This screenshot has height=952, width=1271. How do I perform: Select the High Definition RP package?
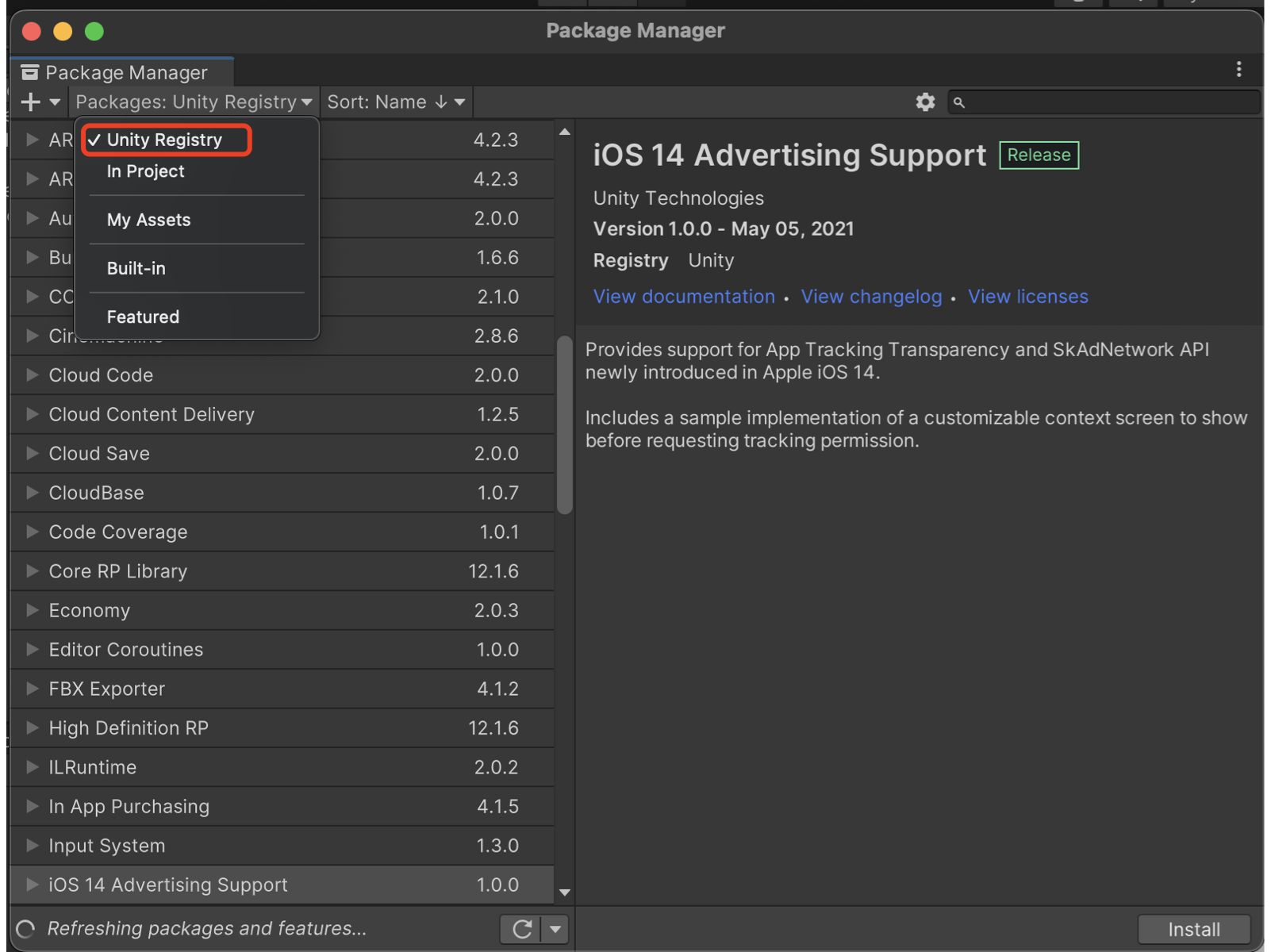click(282, 727)
